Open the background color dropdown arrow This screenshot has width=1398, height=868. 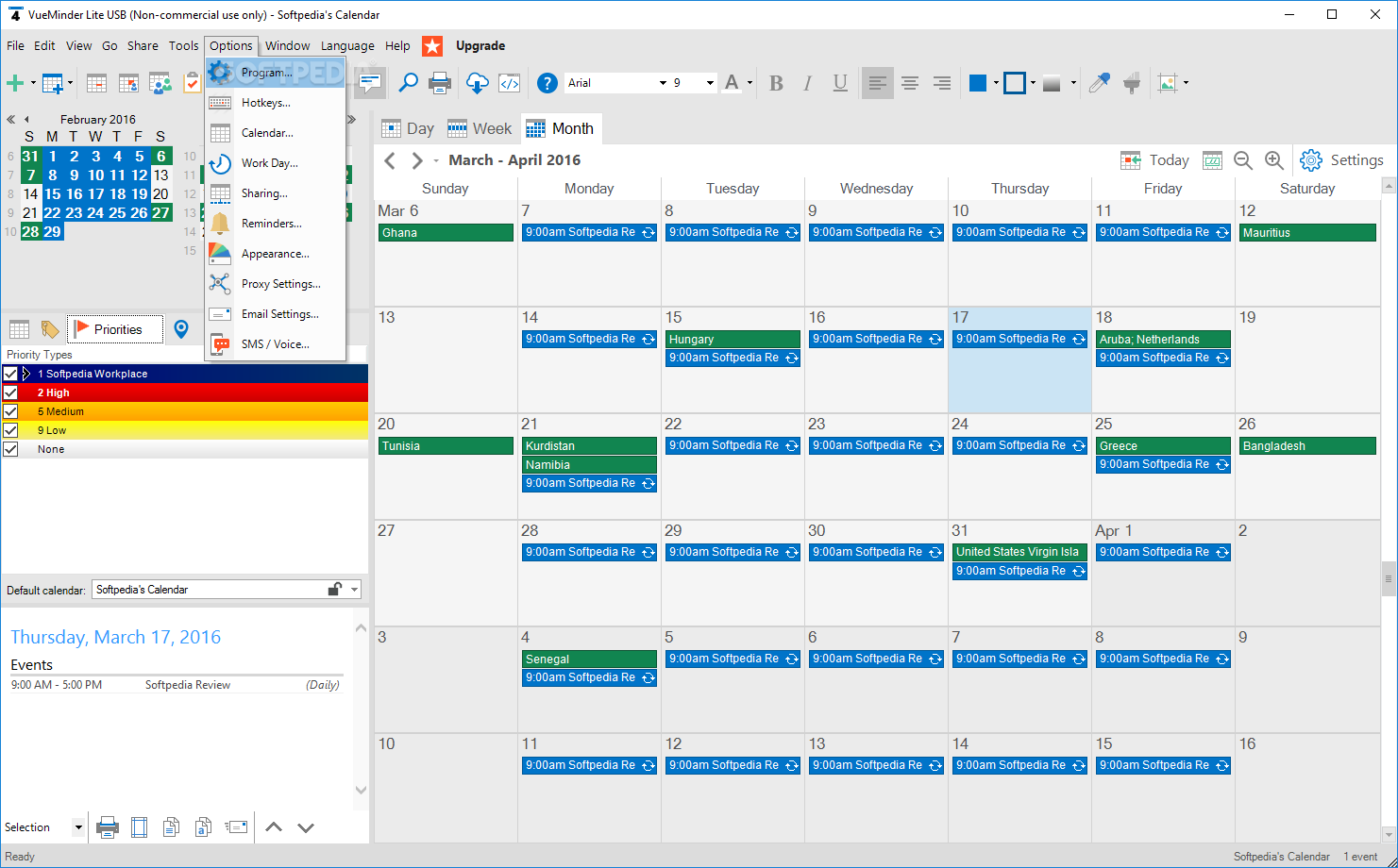pos(996,83)
